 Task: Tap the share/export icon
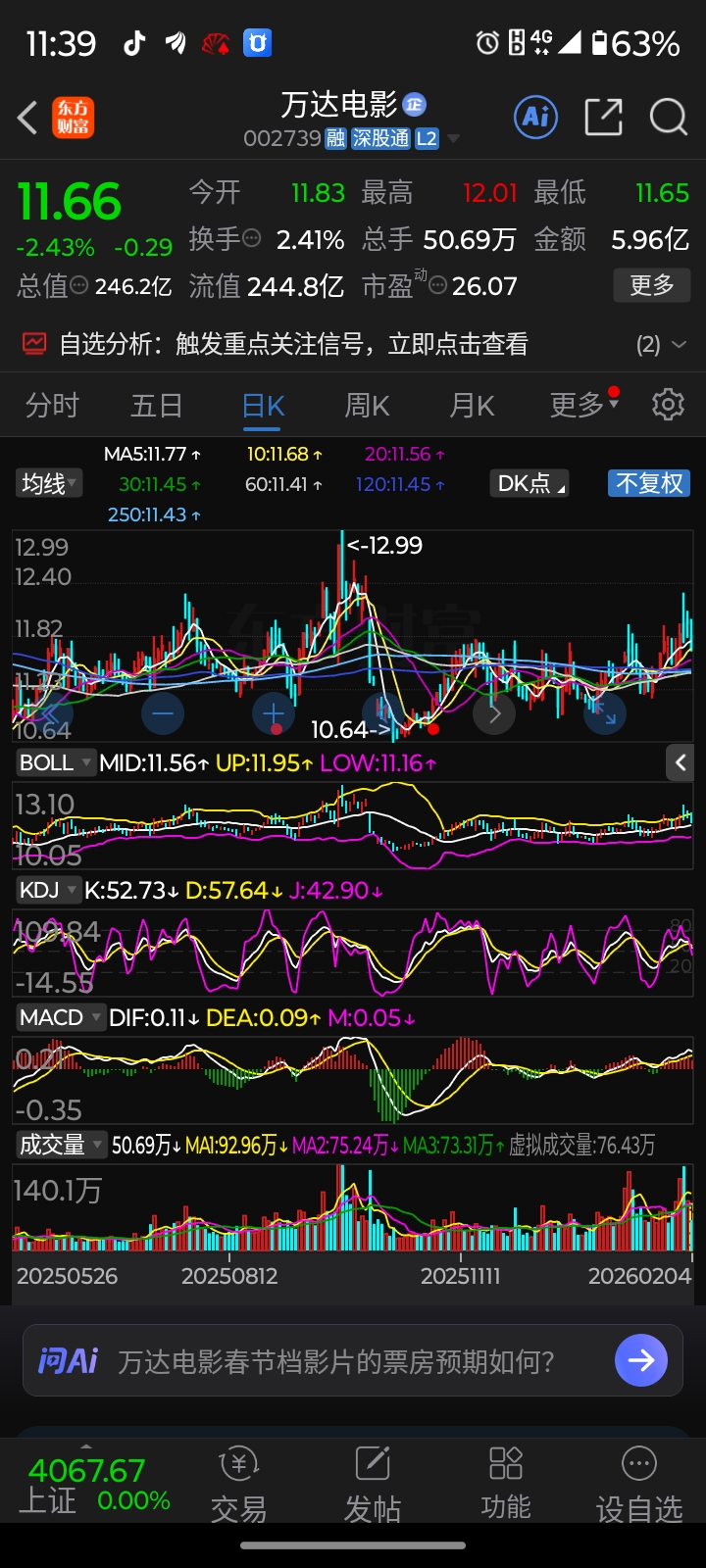(x=603, y=118)
